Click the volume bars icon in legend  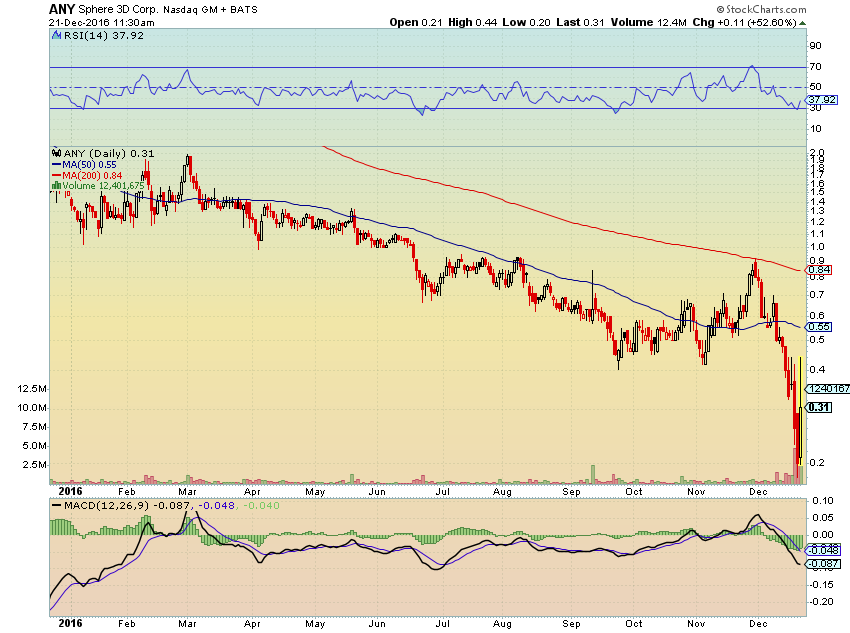(56, 186)
